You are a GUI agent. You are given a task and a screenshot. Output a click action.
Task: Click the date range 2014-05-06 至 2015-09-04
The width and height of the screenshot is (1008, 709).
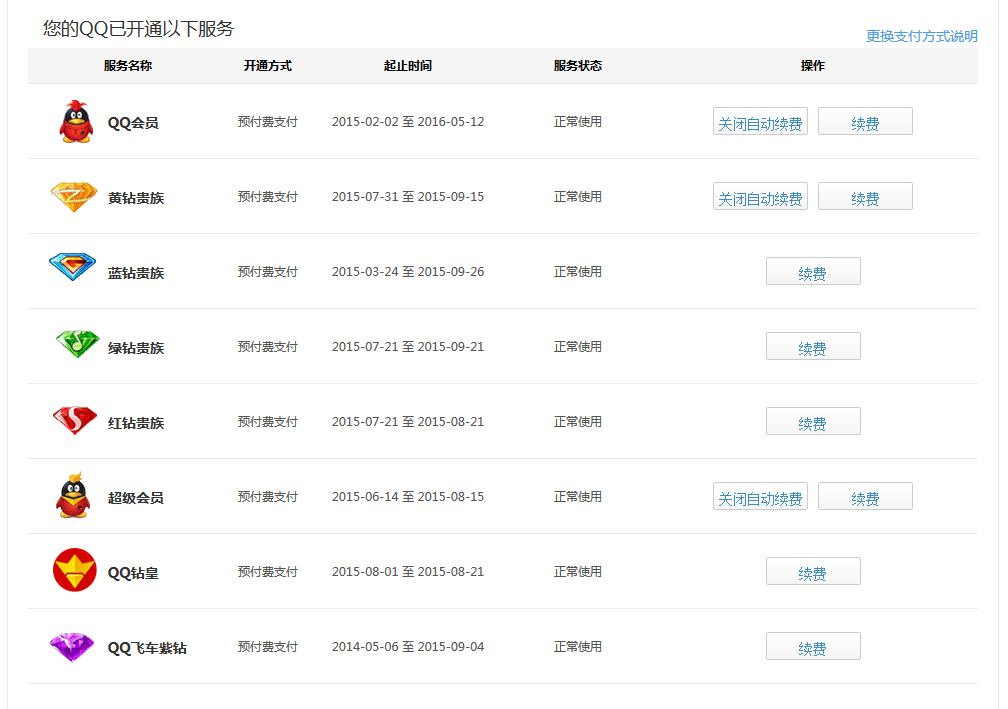pyautogui.click(x=408, y=647)
